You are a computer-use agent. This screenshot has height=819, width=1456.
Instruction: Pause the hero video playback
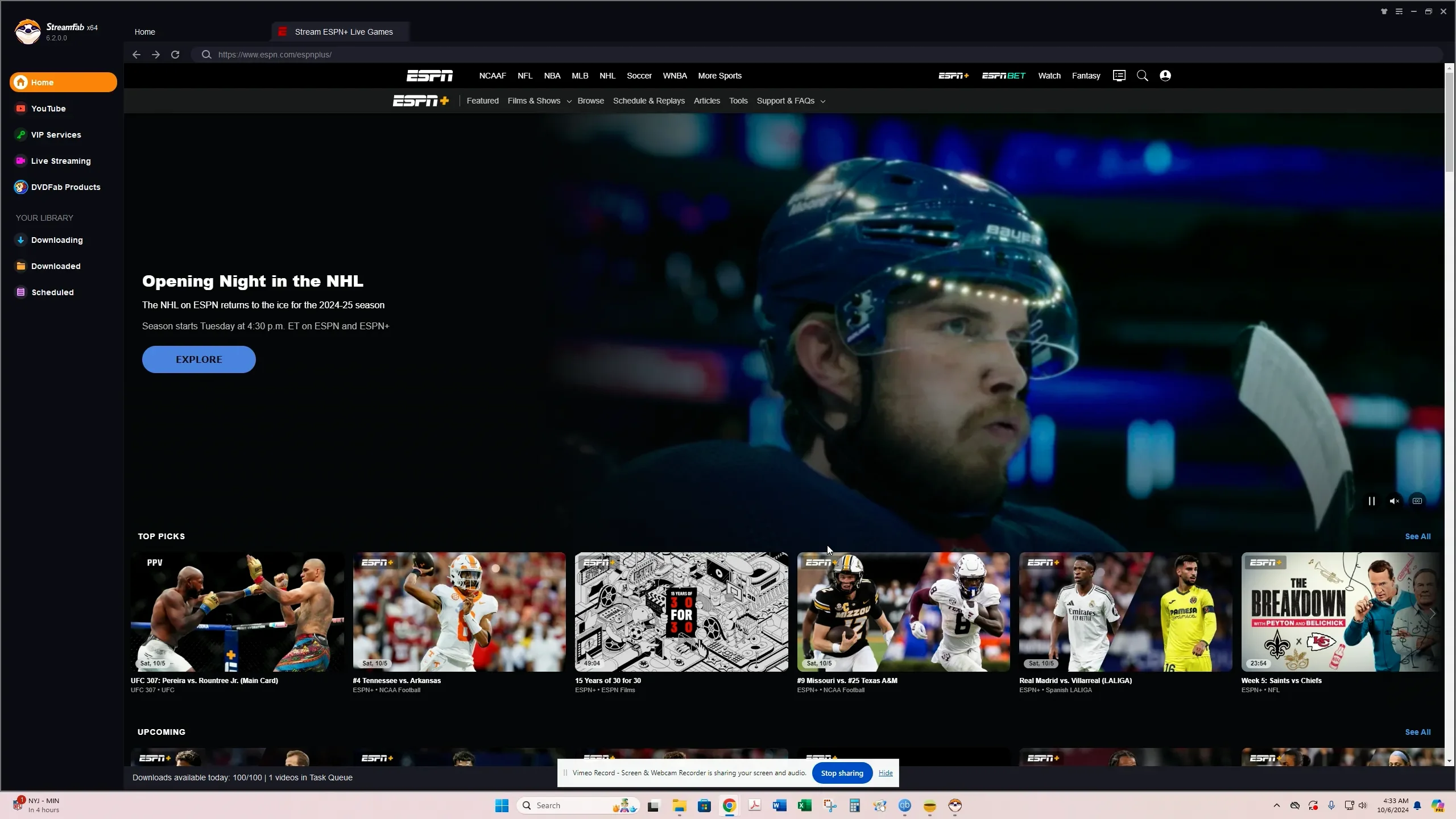click(1372, 501)
